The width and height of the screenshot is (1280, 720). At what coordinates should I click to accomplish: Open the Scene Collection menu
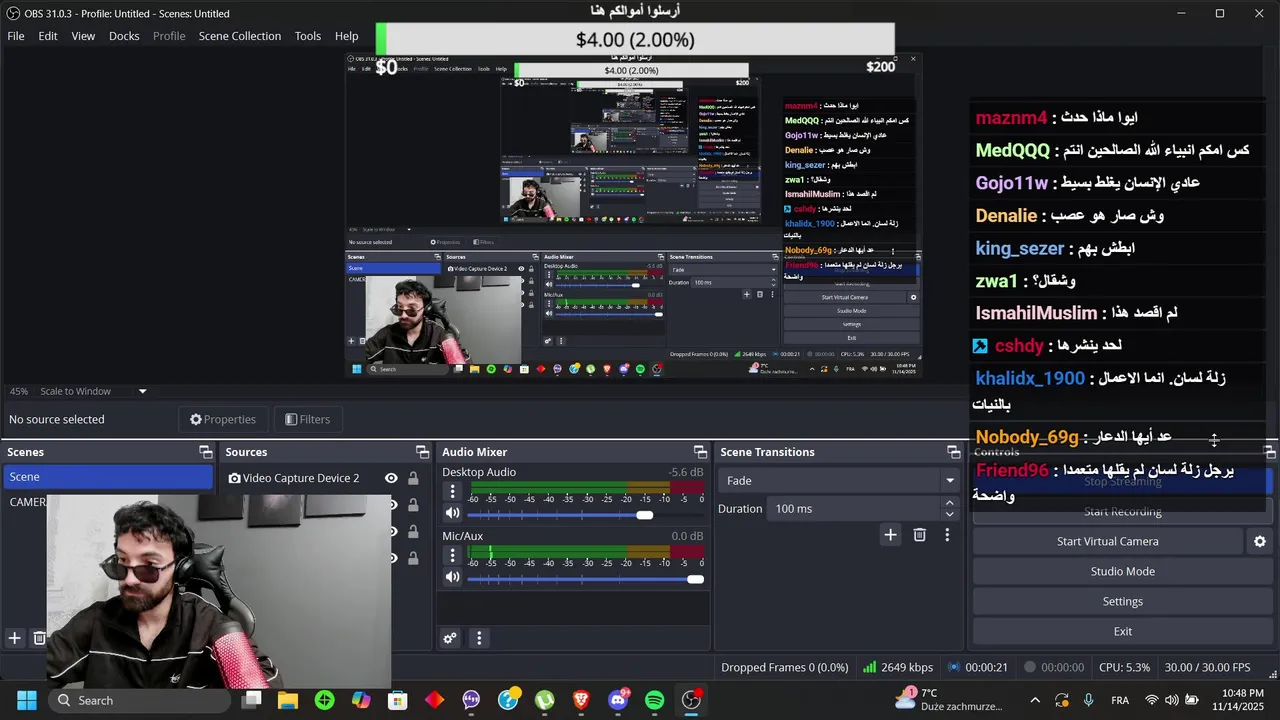coord(240,36)
